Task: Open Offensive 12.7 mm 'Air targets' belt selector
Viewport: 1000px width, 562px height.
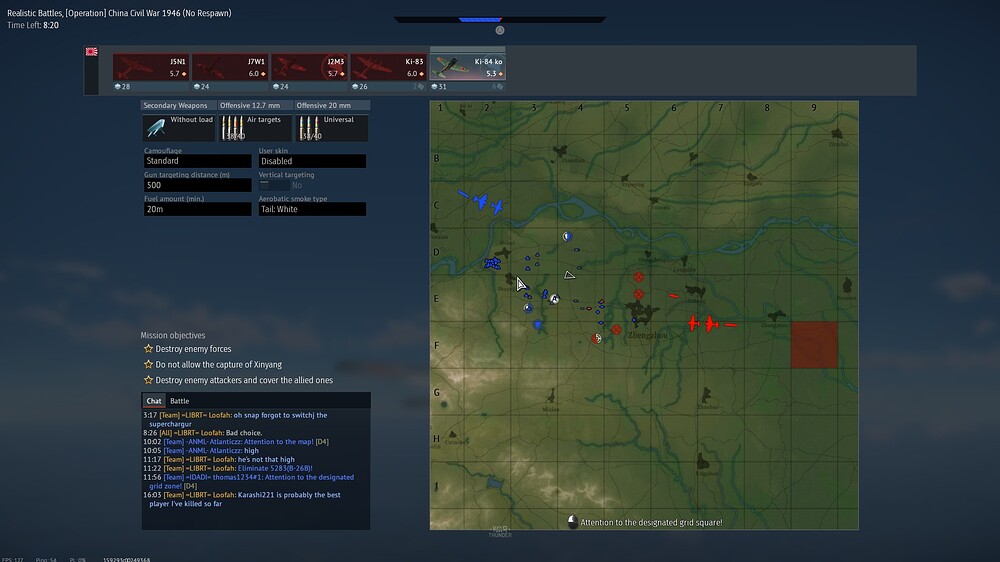Action: coord(254,128)
